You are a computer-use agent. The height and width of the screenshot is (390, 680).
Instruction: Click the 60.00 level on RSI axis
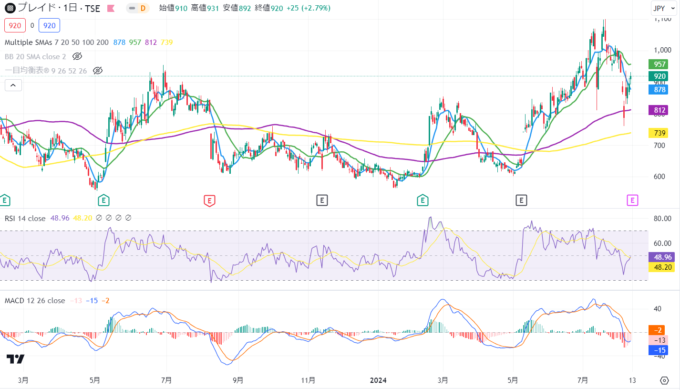click(x=662, y=243)
